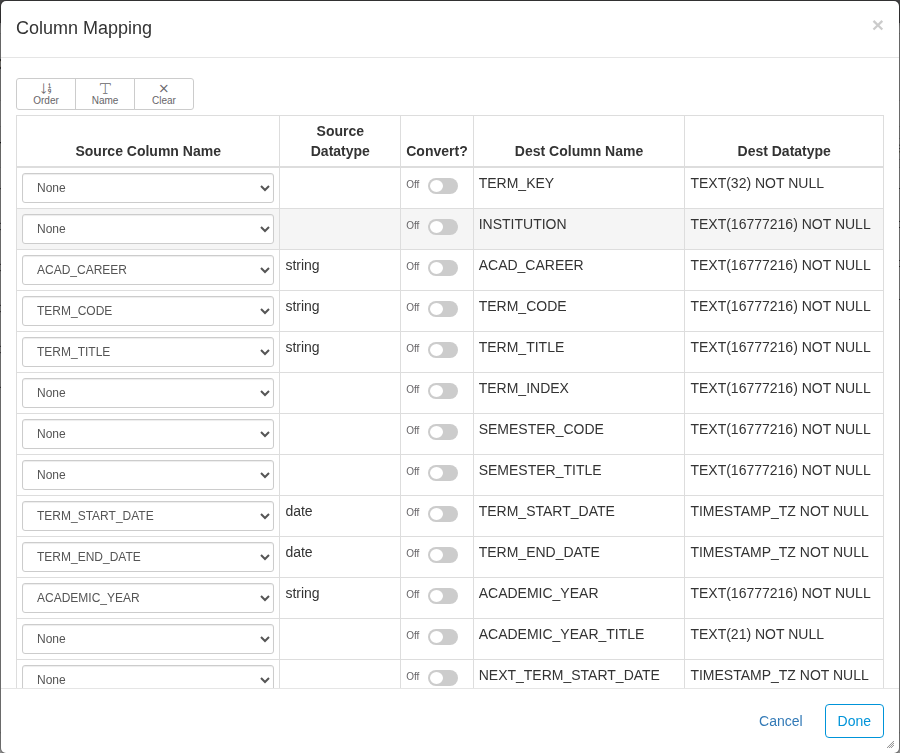Enable Convert for ACAD_CAREER row

coord(443,268)
